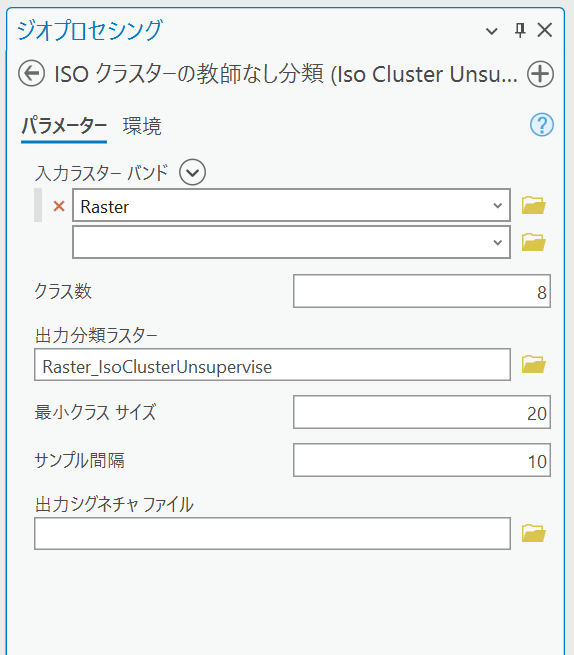Switch to the 環境 tab

tap(142, 126)
